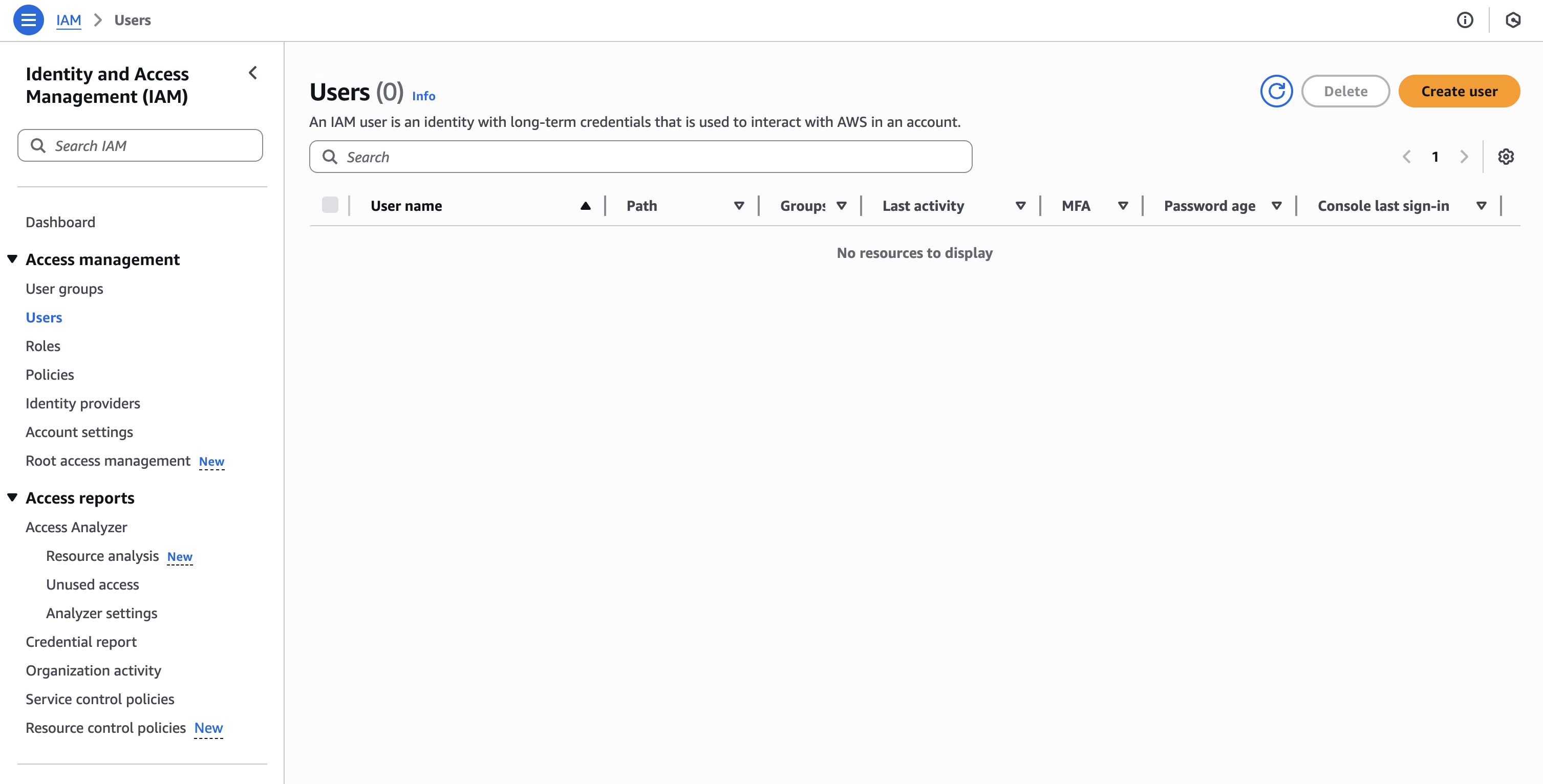Click the Create user button

point(1459,91)
